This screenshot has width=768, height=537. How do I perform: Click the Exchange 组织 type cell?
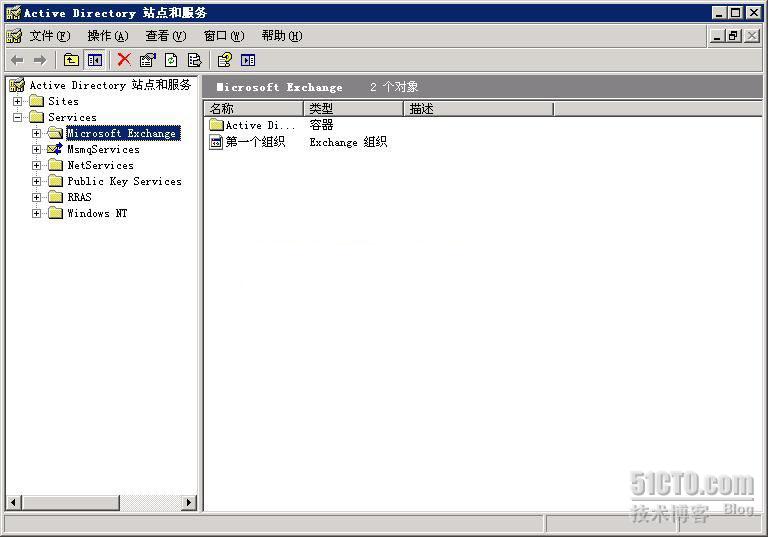348,142
